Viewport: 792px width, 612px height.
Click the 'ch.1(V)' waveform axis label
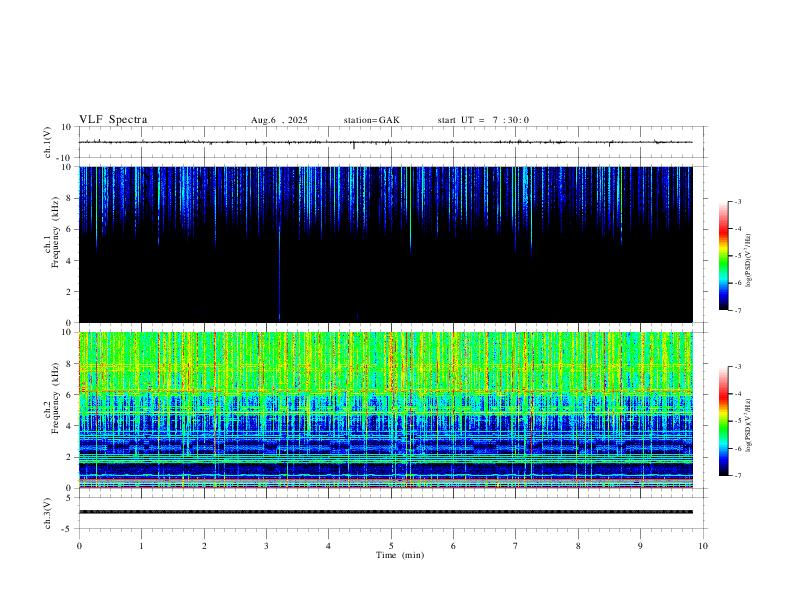(48, 142)
